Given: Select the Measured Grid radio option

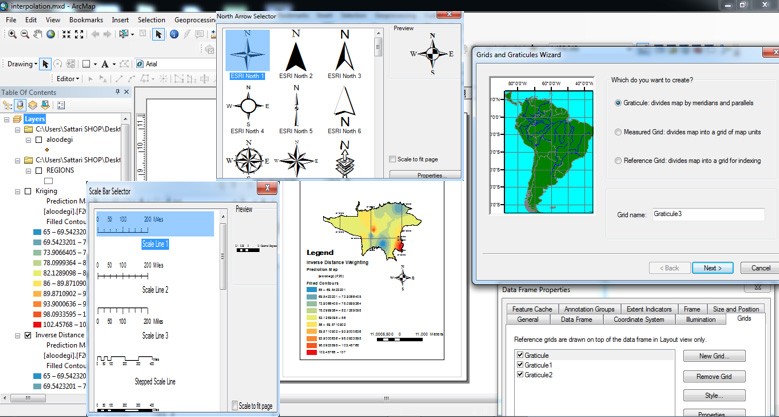Looking at the screenshot, I should pyautogui.click(x=619, y=131).
